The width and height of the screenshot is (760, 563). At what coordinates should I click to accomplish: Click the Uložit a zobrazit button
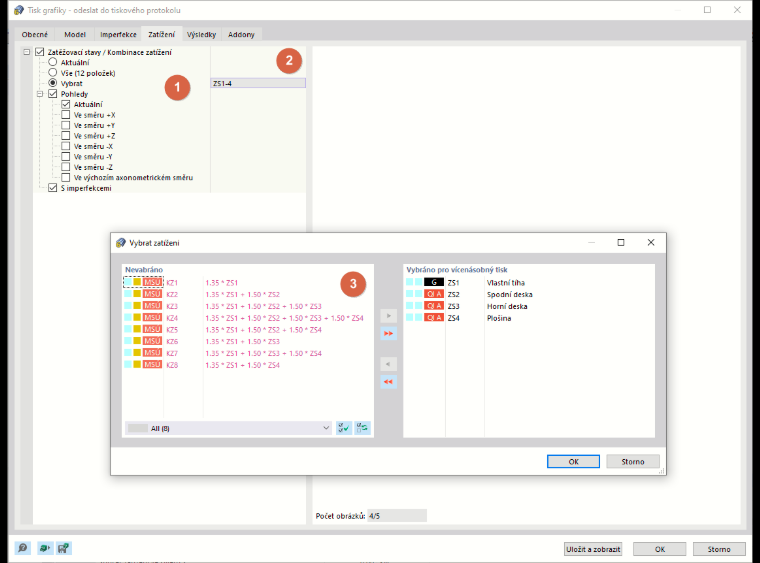[x=593, y=549]
